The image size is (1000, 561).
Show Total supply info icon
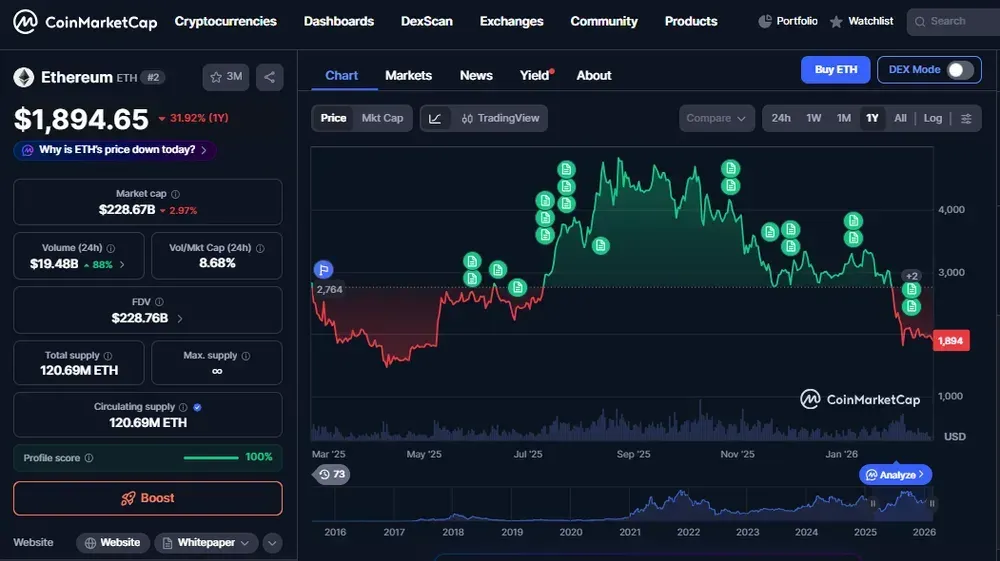pyautogui.click(x=108, y=356)
